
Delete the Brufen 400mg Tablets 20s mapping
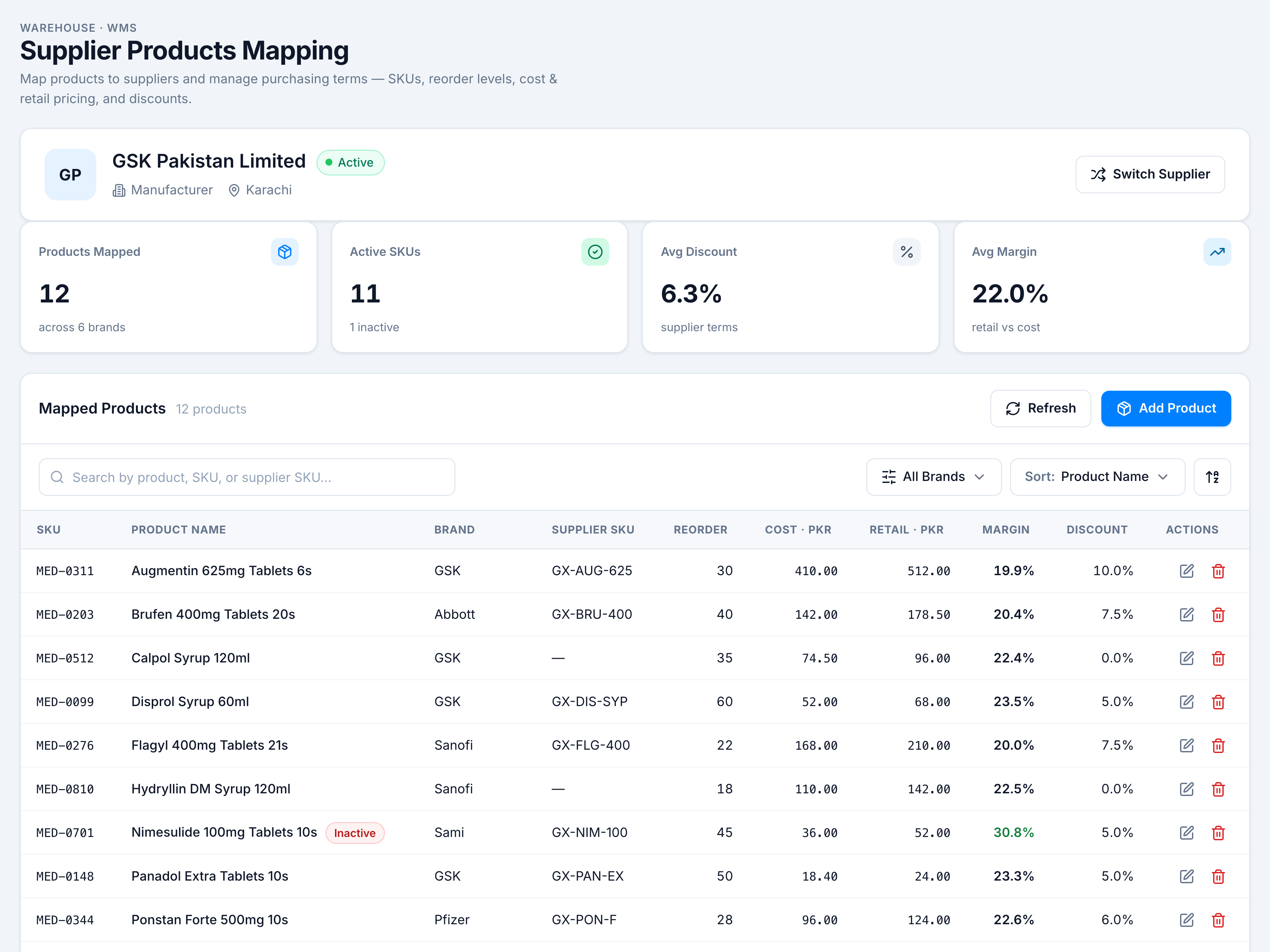click(x=1218, y=615)
